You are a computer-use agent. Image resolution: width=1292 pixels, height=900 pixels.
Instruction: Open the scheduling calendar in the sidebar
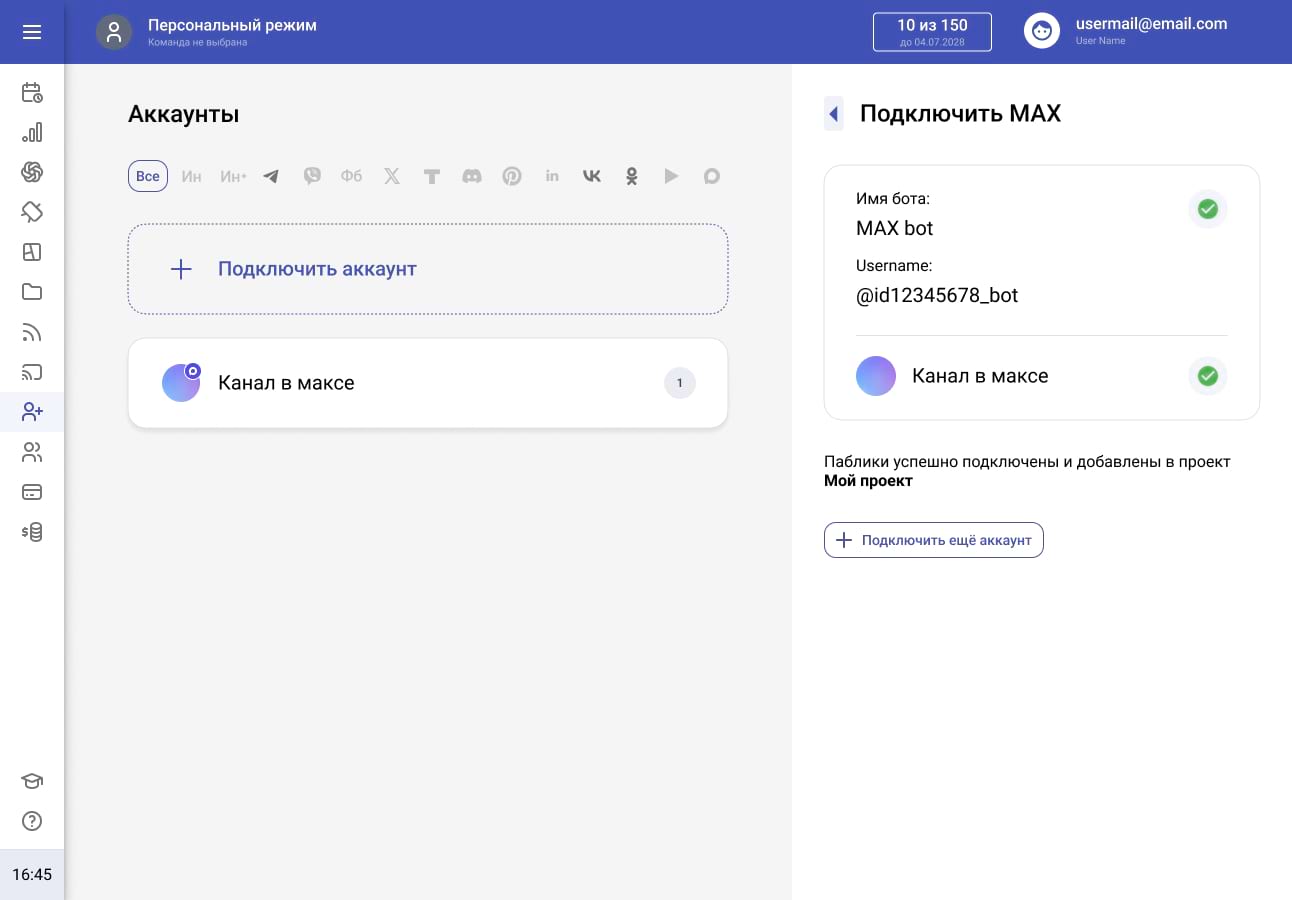(x=32, y=93)
